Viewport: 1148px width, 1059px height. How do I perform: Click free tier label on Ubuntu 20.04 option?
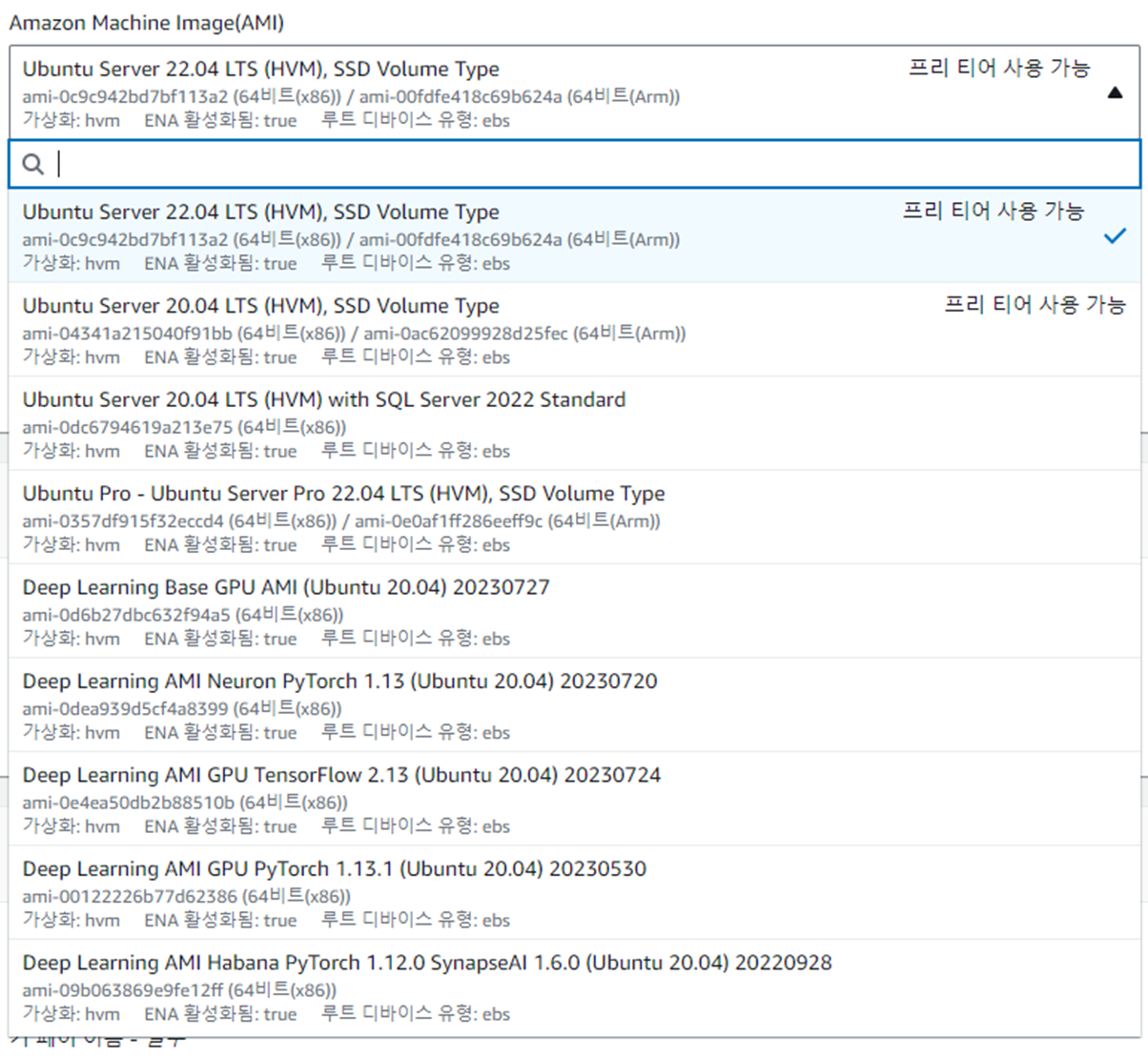[x=1035, y=305]
